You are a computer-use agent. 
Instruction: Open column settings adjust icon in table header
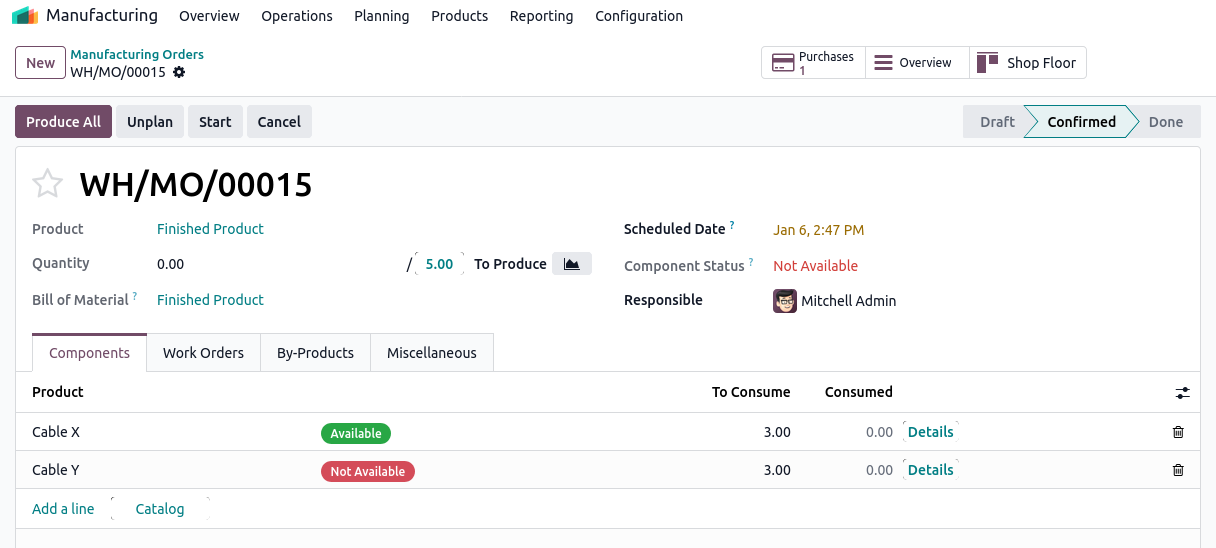[1182, 393]
